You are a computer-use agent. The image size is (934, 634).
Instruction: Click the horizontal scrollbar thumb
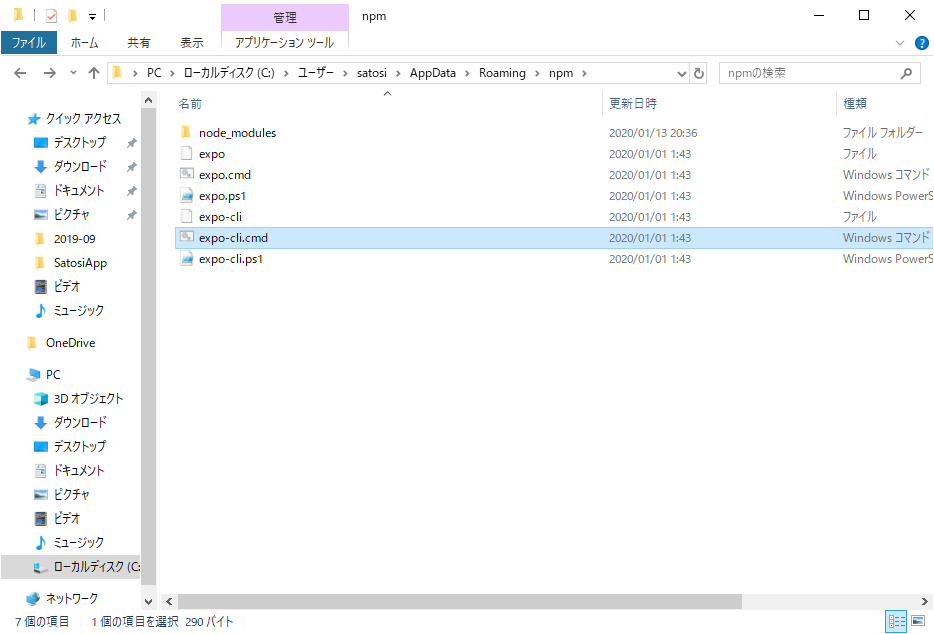(x=460, y=602)
